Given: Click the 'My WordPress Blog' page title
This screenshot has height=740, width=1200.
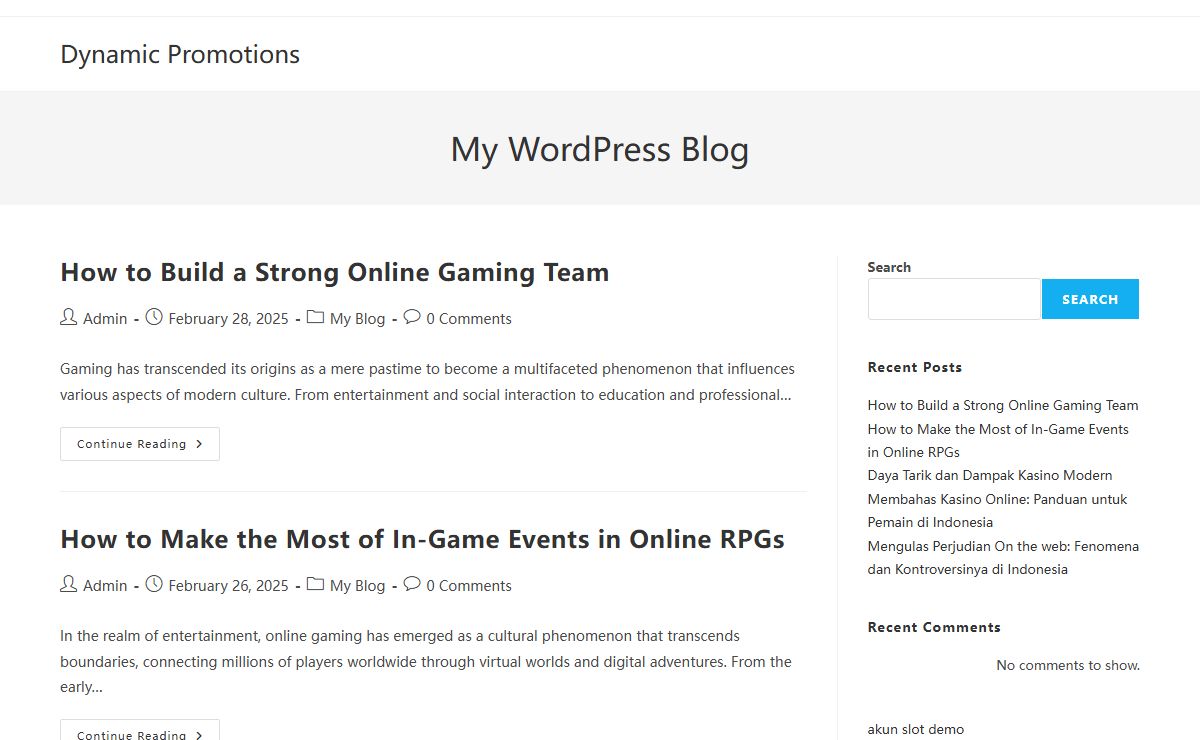Looking at the screenshot, I should coord(600,149).
